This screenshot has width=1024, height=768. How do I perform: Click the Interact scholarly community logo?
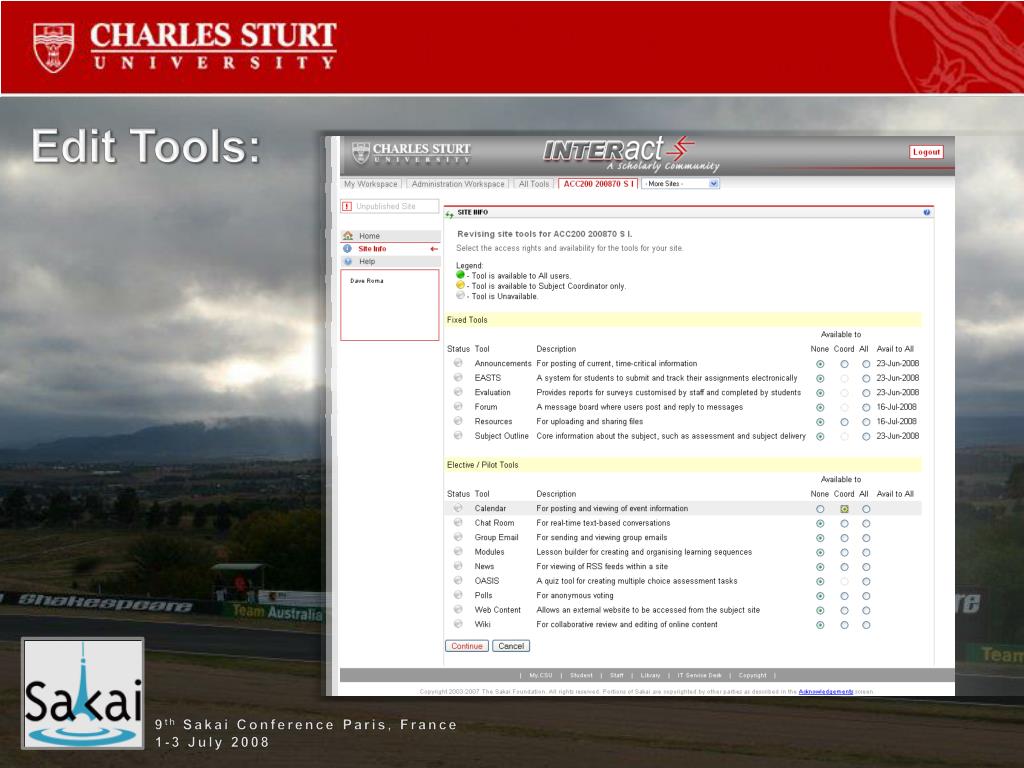631,154
